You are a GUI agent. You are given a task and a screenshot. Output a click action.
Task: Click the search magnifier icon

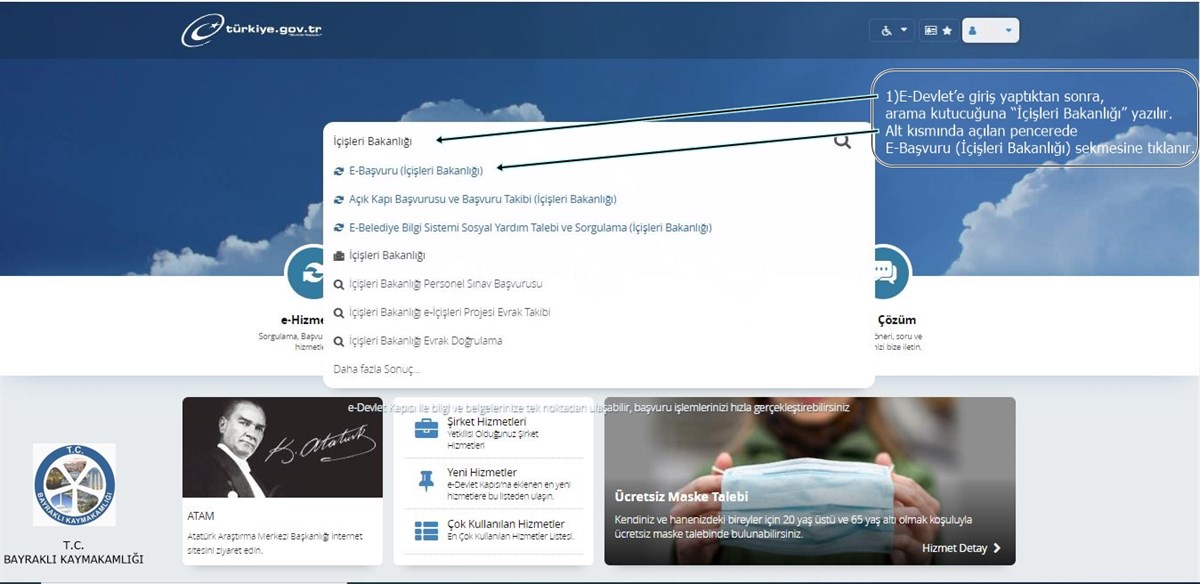click(843, 141)
